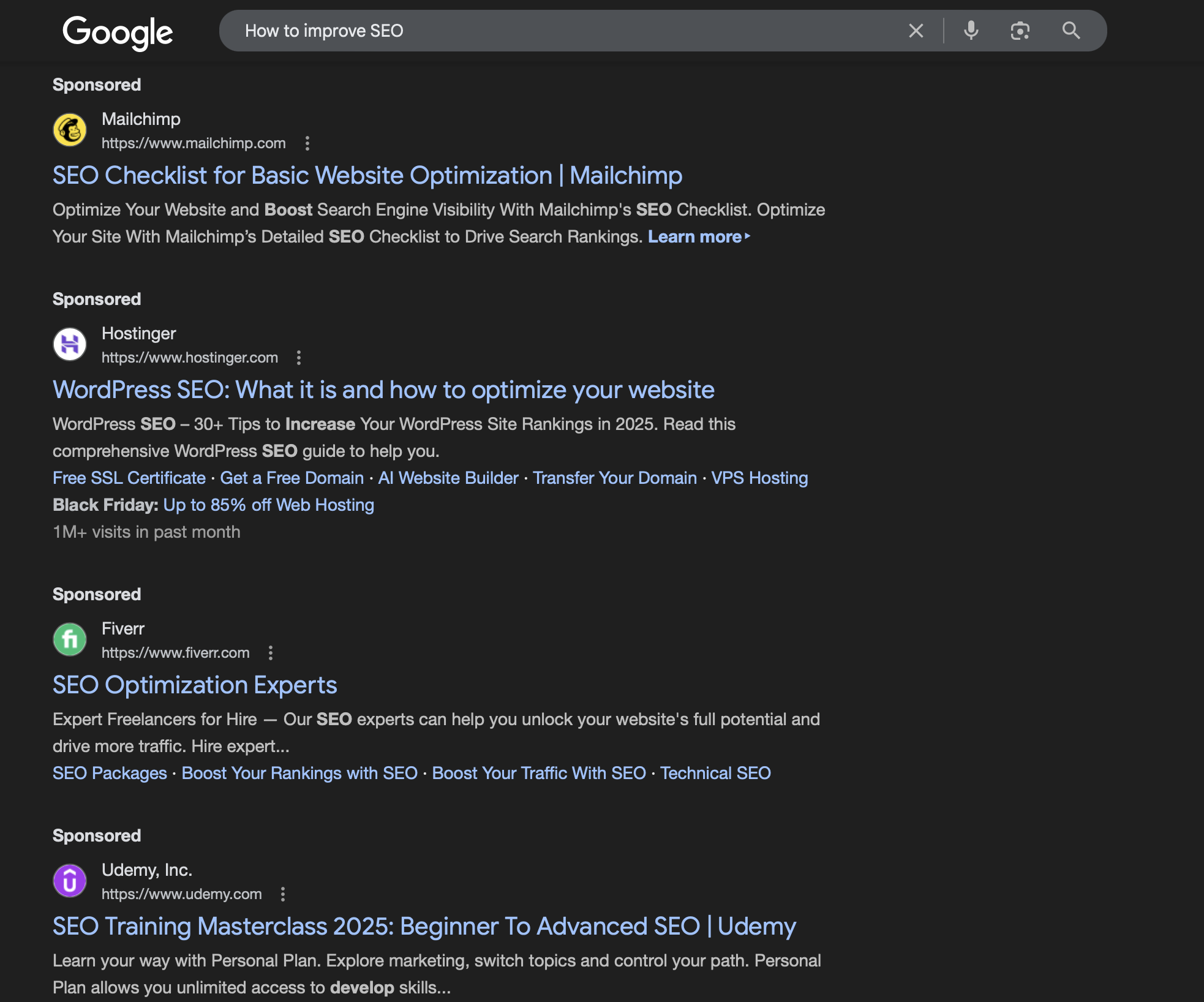Image resolution: width=1204 pixels, height=1002 pixels.
Task: Click Up to 85% off Web Hosting
Action: coord(269,505)
